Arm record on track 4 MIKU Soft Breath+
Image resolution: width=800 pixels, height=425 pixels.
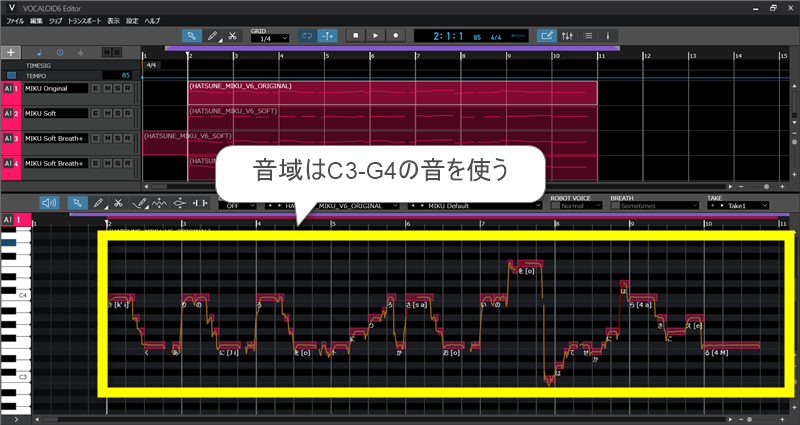(x=128, y=163)
